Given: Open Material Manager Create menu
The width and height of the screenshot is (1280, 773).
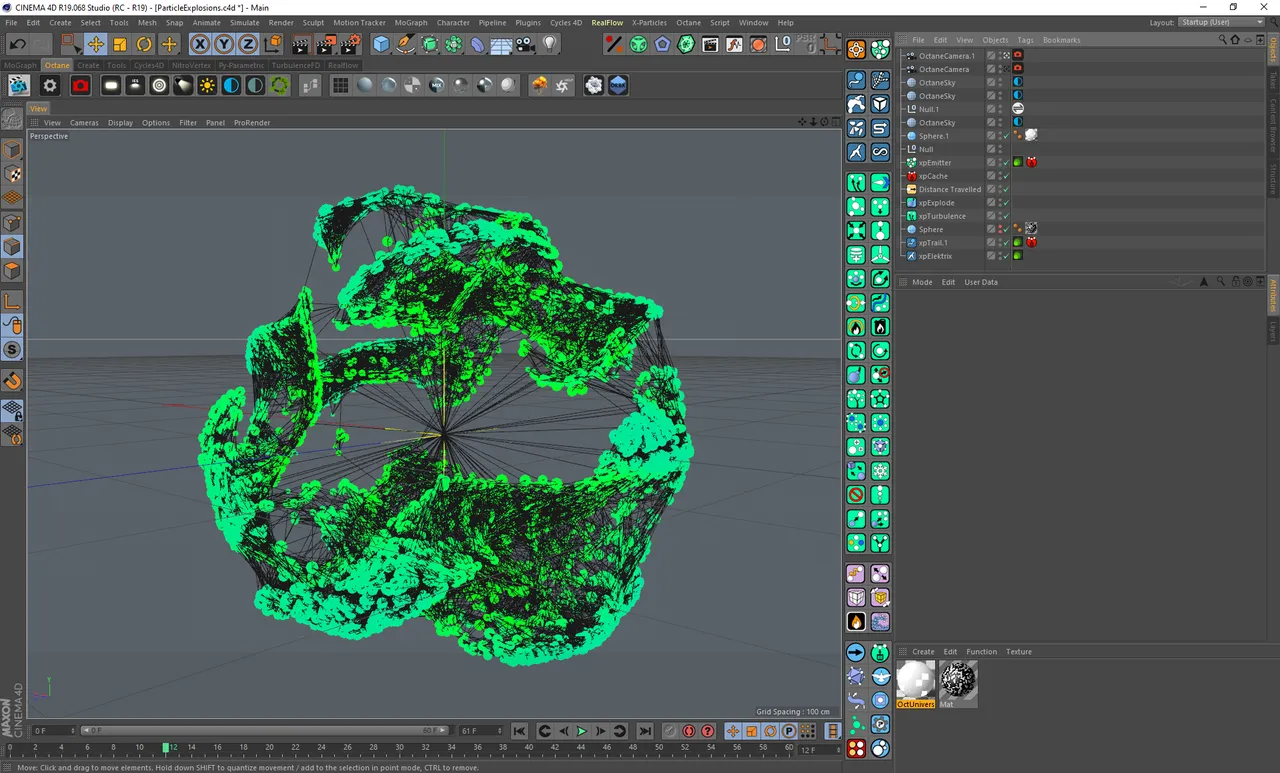Looking at the screenshot, I should pos(923,652).
